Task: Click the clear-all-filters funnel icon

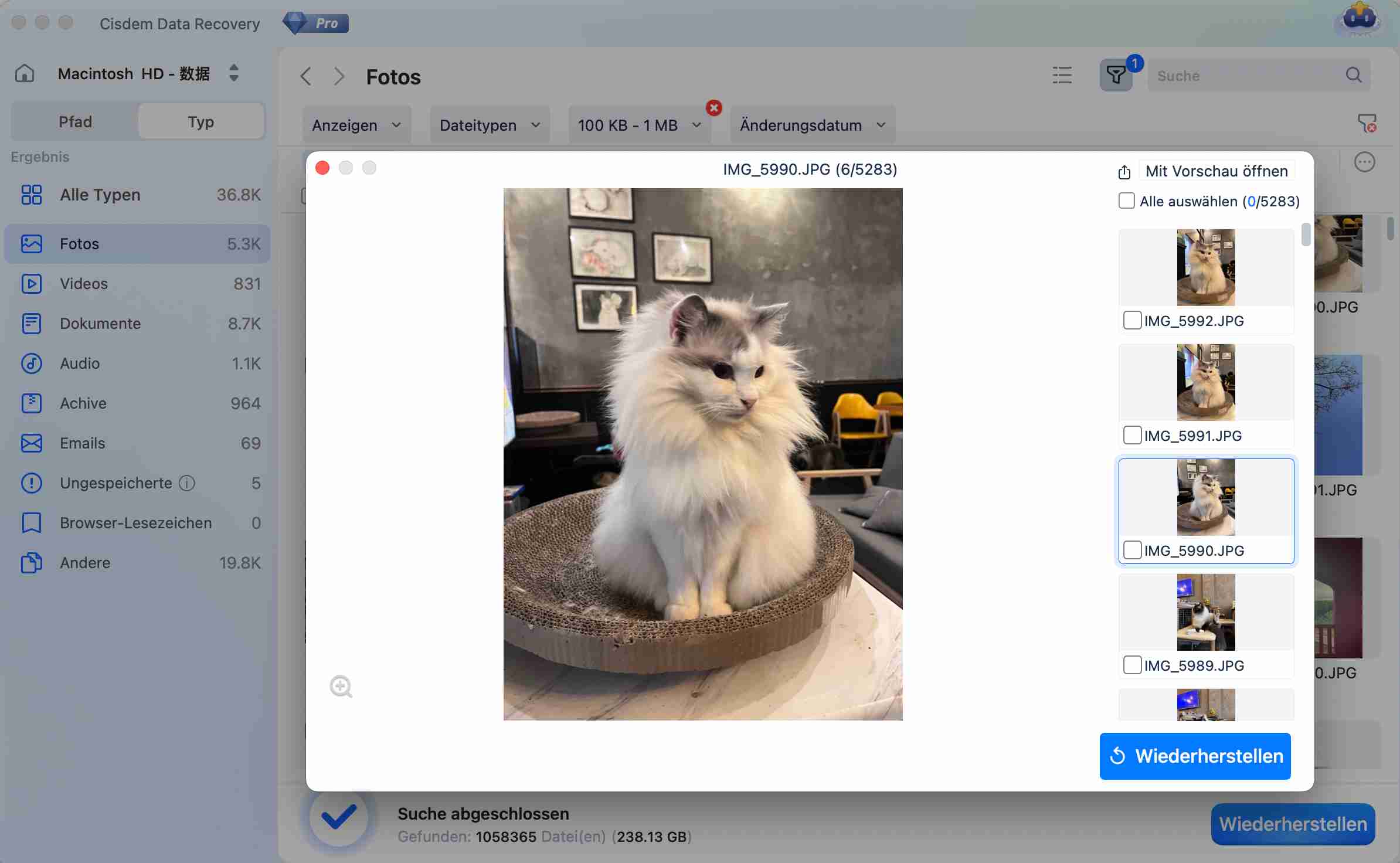Action: coord(1367,123)
